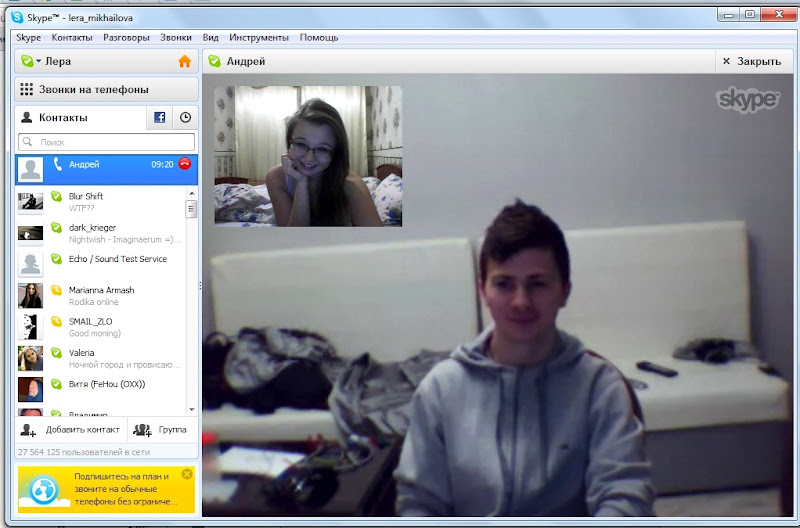800x528 pixels.
Task: Click Marianna Armash's avatar photo
Action: point(31,296)
